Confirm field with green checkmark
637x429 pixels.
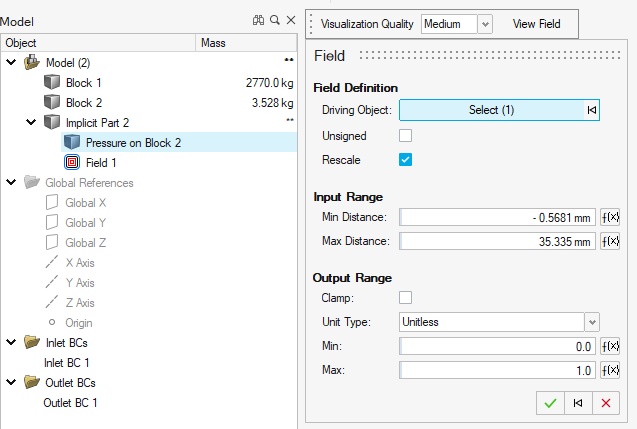(x=549, y=403)
